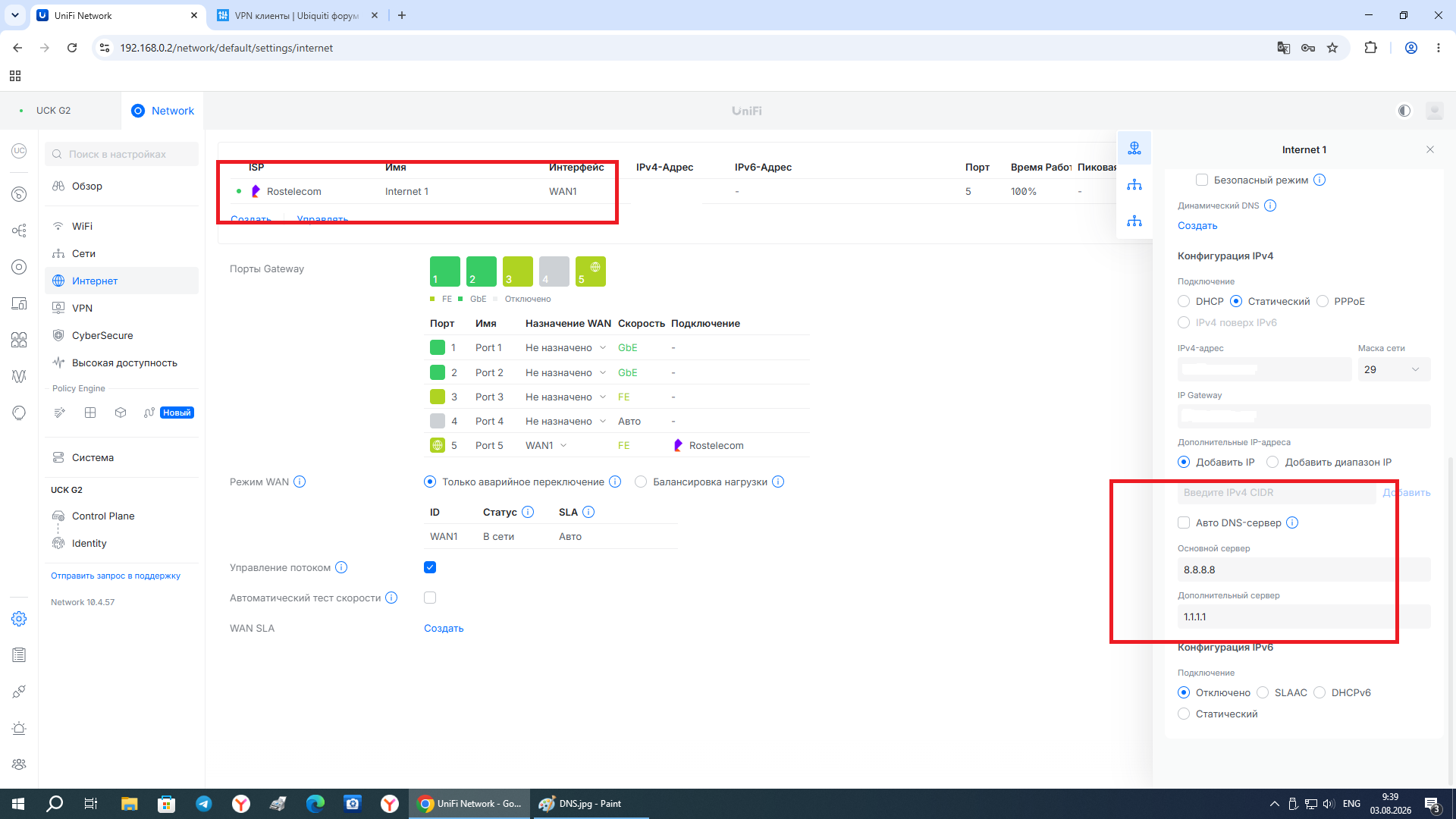Select SLAAC for IPv6 connection
1456x819 pixels.
click(x=1263, y=692)
